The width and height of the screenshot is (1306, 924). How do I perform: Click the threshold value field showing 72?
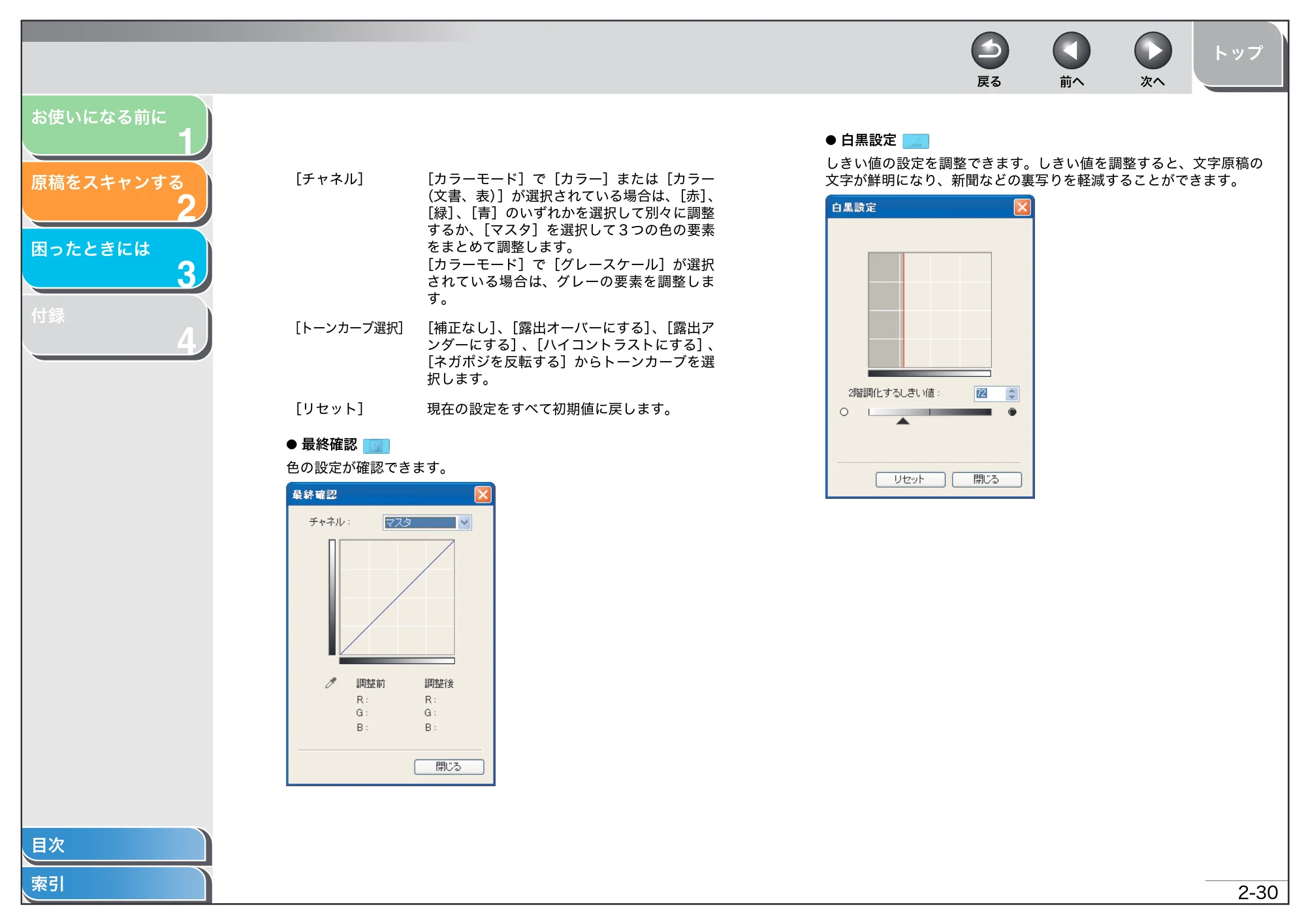989,393
